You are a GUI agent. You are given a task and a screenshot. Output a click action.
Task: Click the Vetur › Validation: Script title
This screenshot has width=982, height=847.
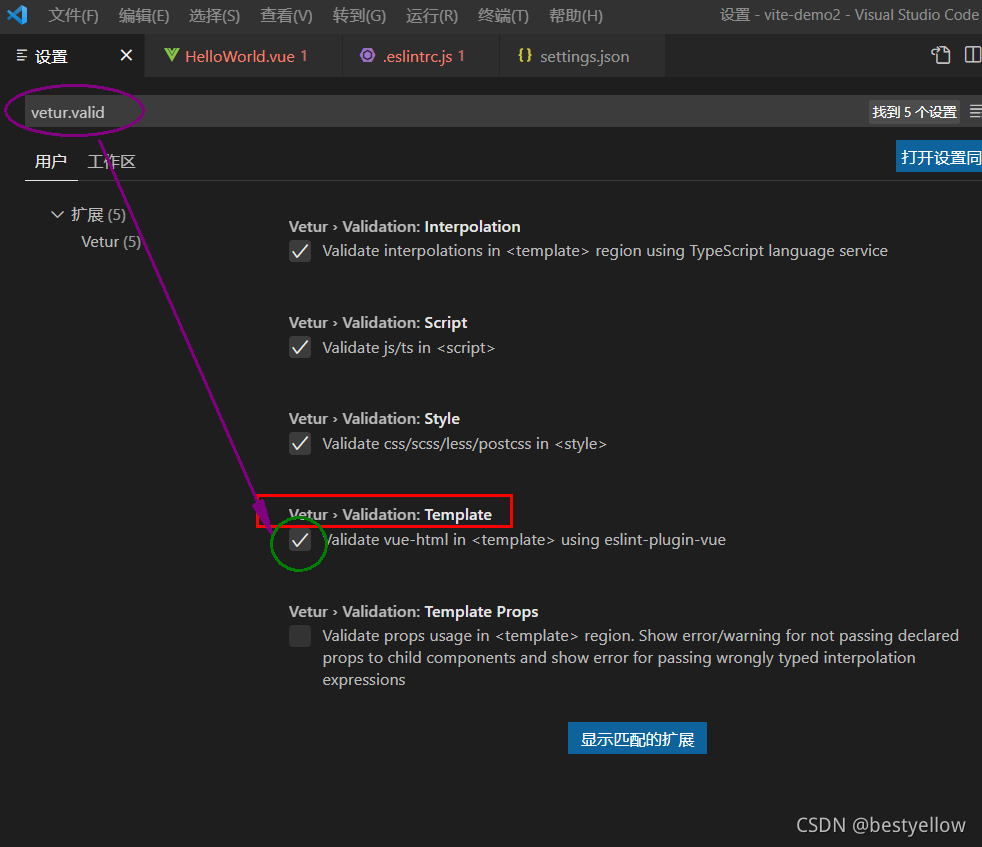coord(378,323)
